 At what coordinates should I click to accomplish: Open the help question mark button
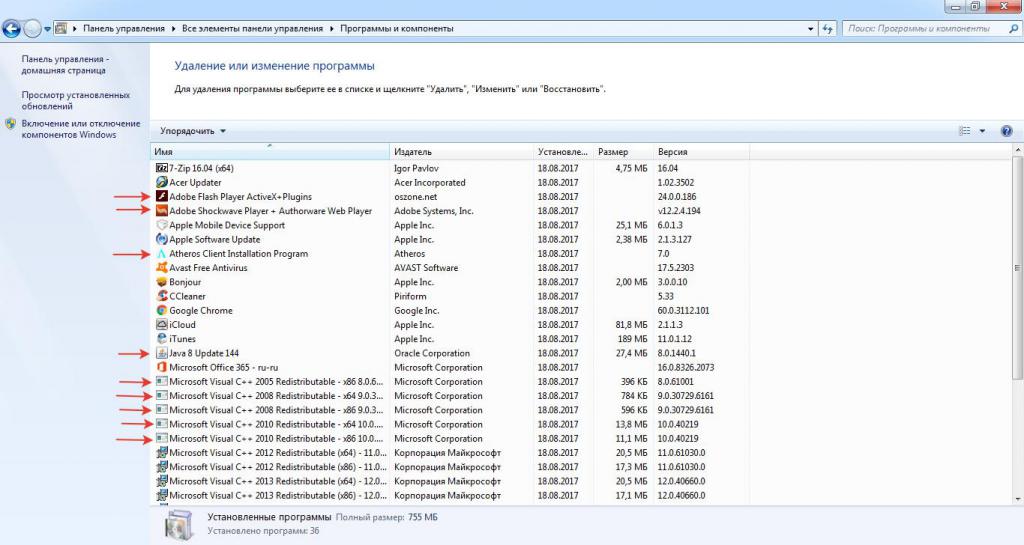(1006, 131)
